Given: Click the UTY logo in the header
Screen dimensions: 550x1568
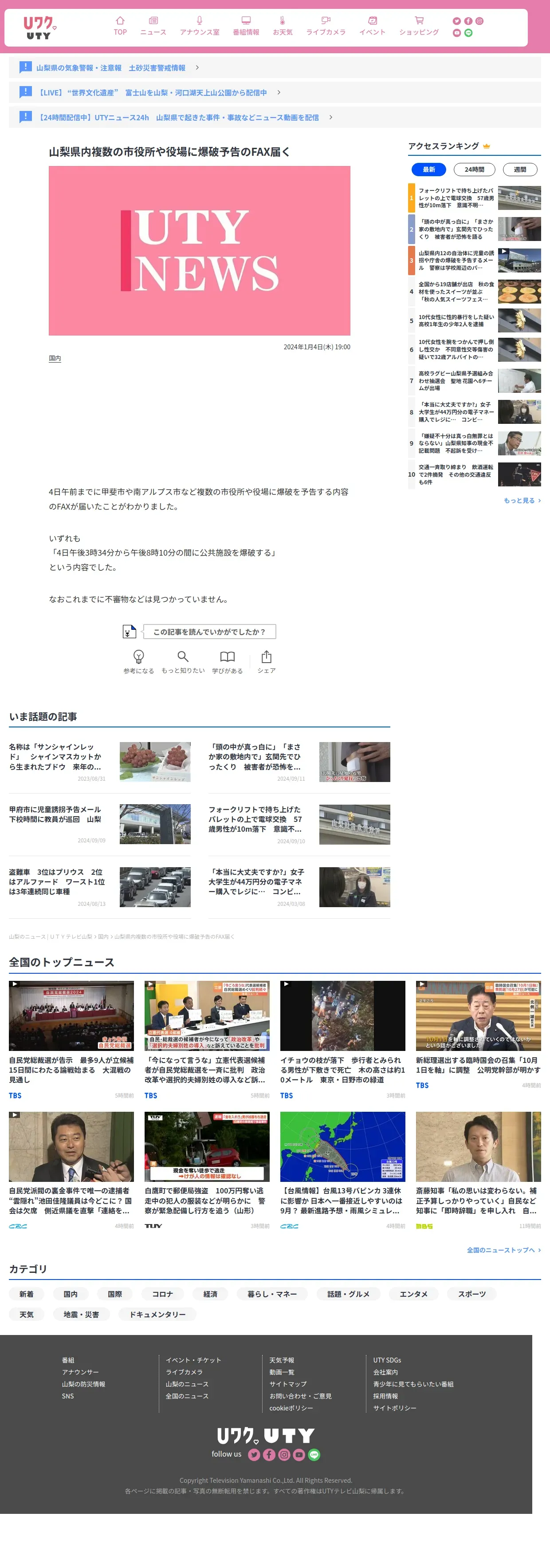Looking at the screenshot, I should [39, 28].
